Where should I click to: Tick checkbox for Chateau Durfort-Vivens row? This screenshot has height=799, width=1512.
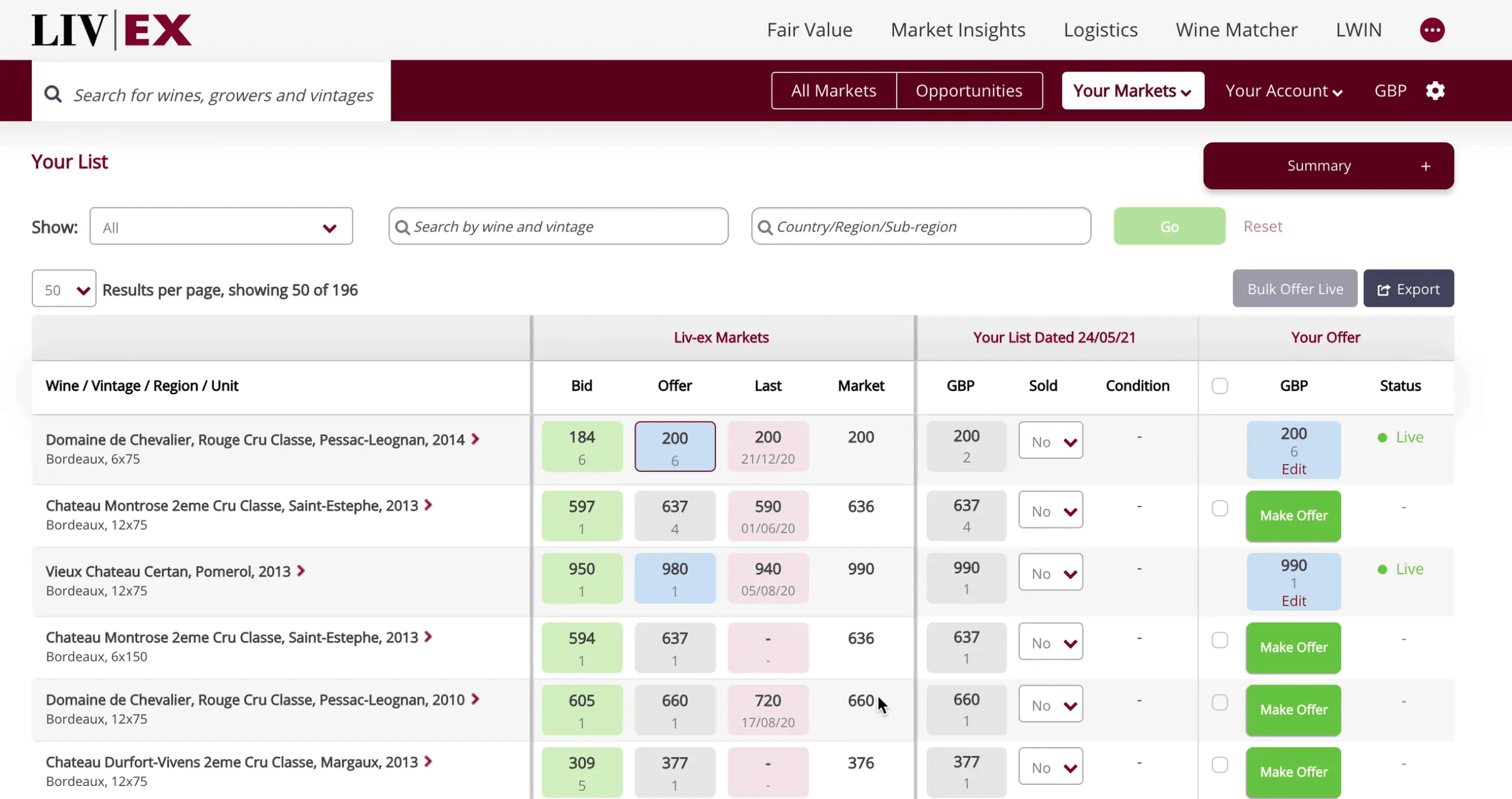pos(1219,764)
